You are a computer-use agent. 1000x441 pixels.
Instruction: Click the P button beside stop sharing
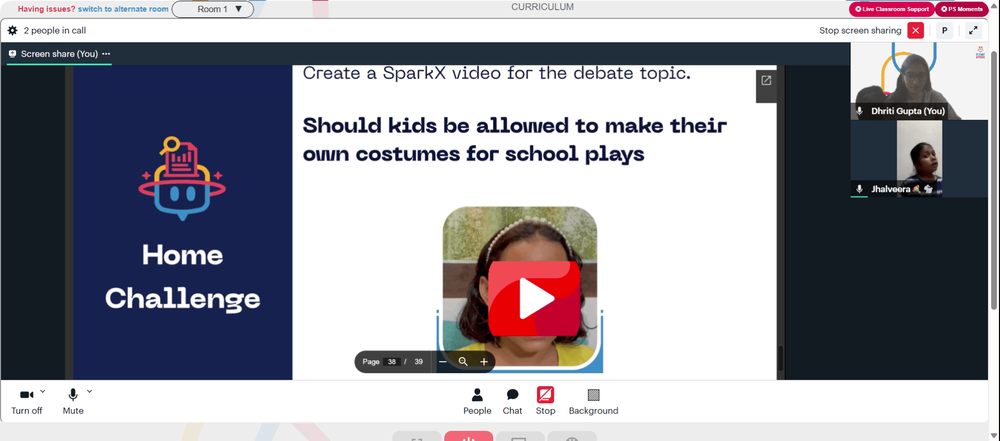944,30
